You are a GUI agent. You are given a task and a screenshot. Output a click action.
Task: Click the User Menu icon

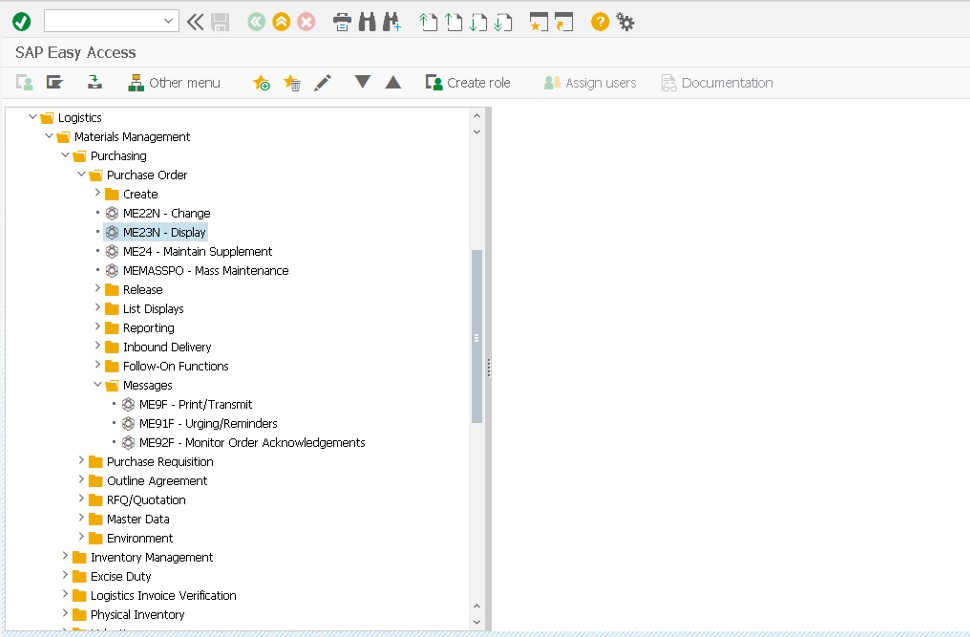pos(25,82)
